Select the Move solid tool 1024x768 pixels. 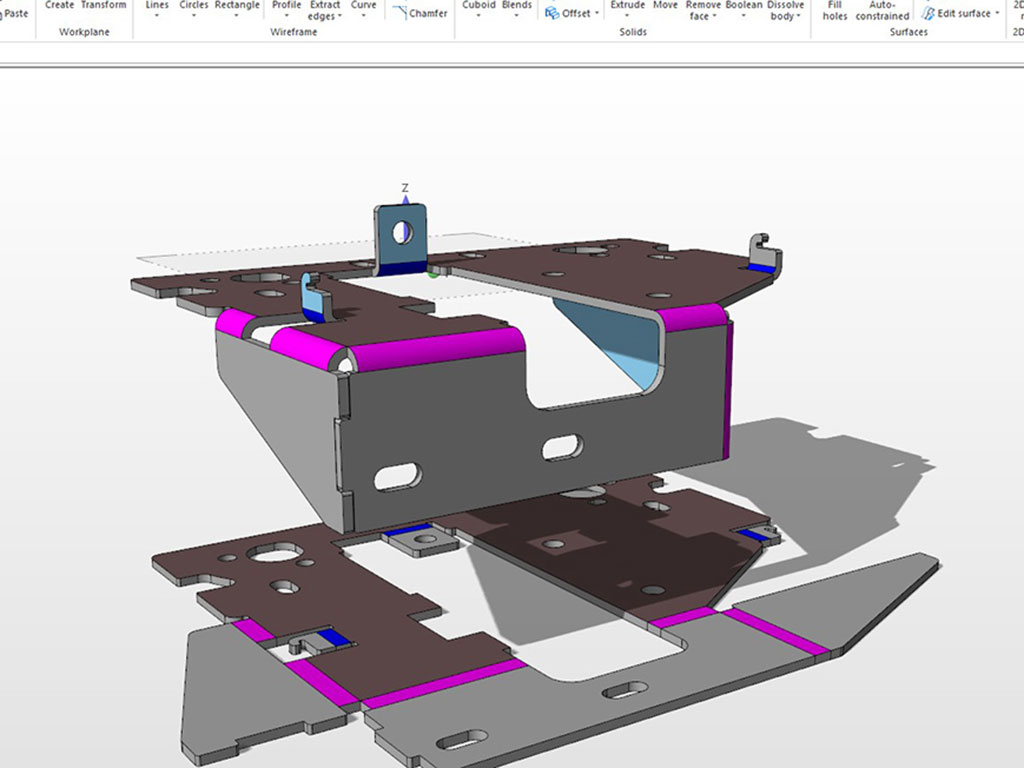(665, 5)
